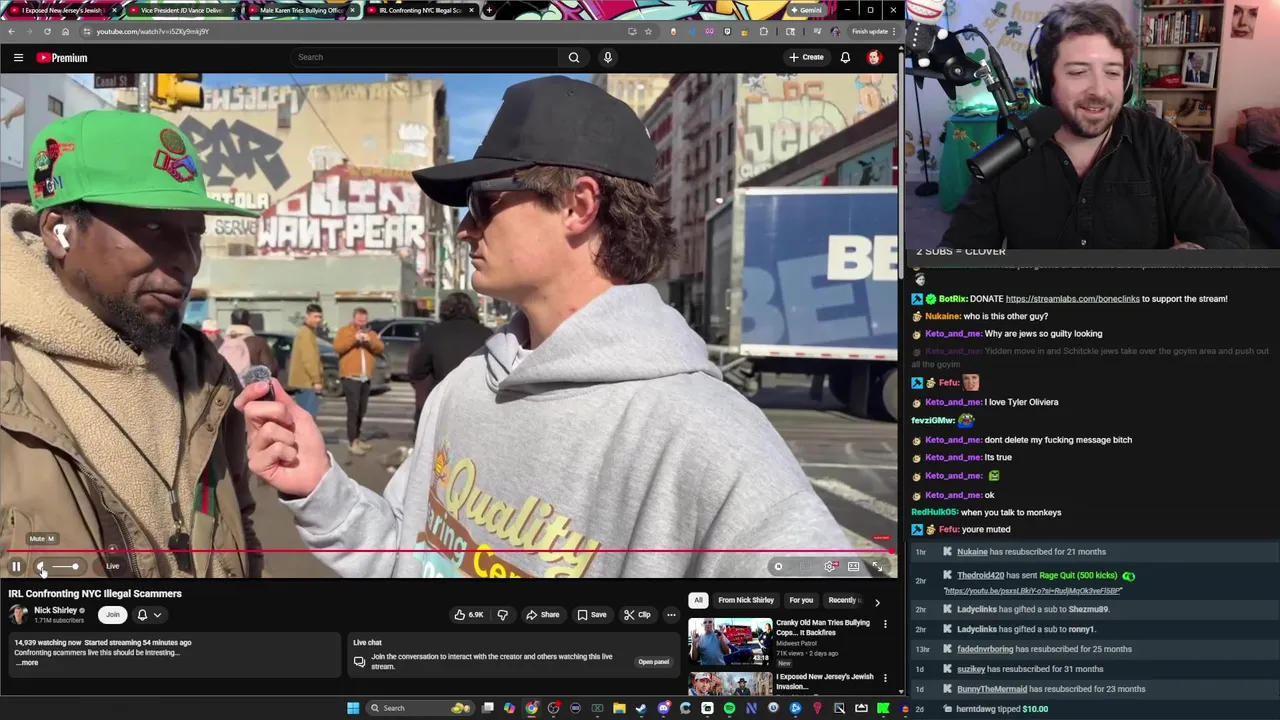Viewport: 1280px width, 720px height.
Task: Open Windows Start menu
Action: [353, 708]
